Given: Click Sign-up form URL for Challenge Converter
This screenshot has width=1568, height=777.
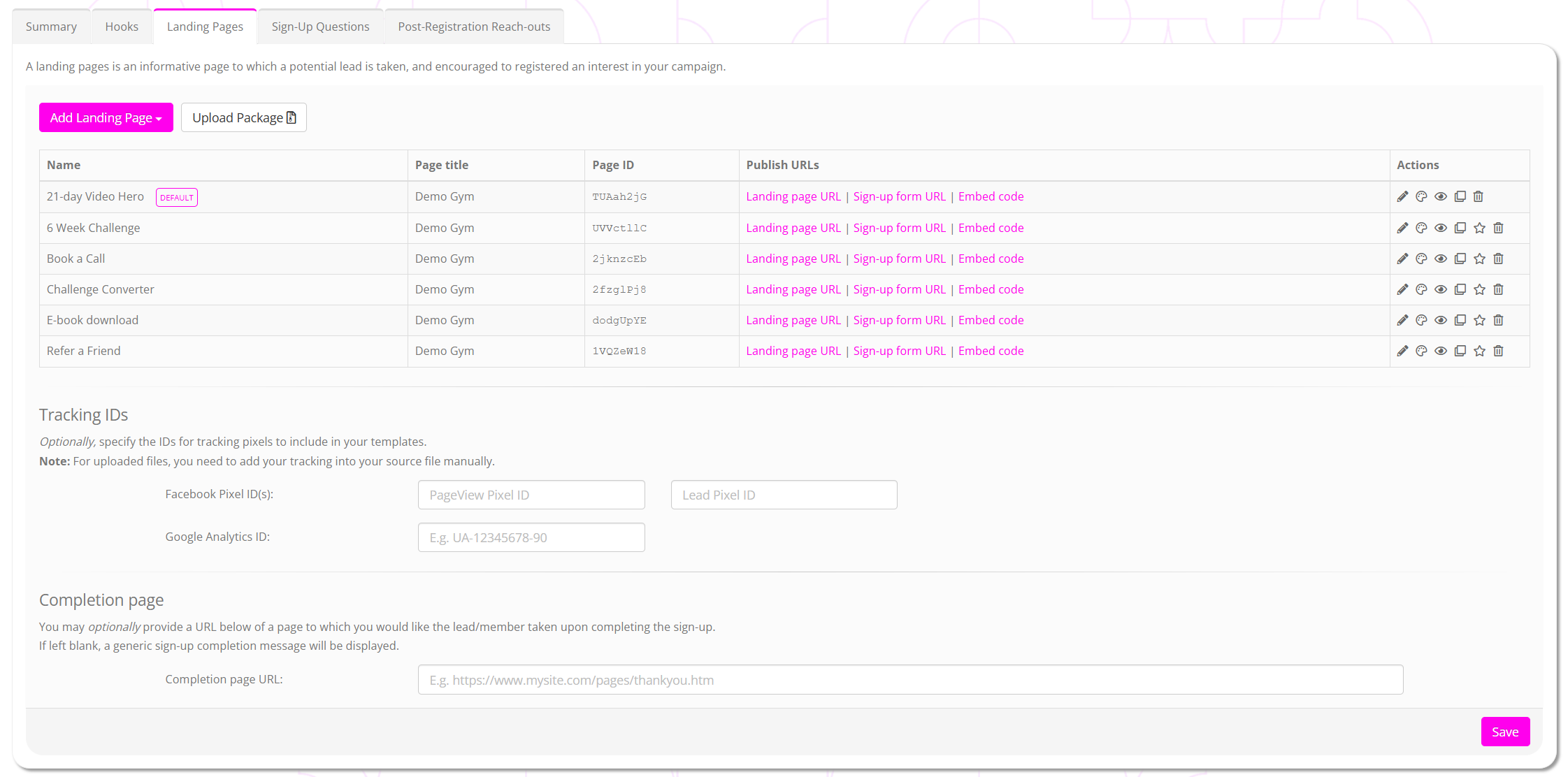Looking at the screenshot, I should click(x=899, y=289).
